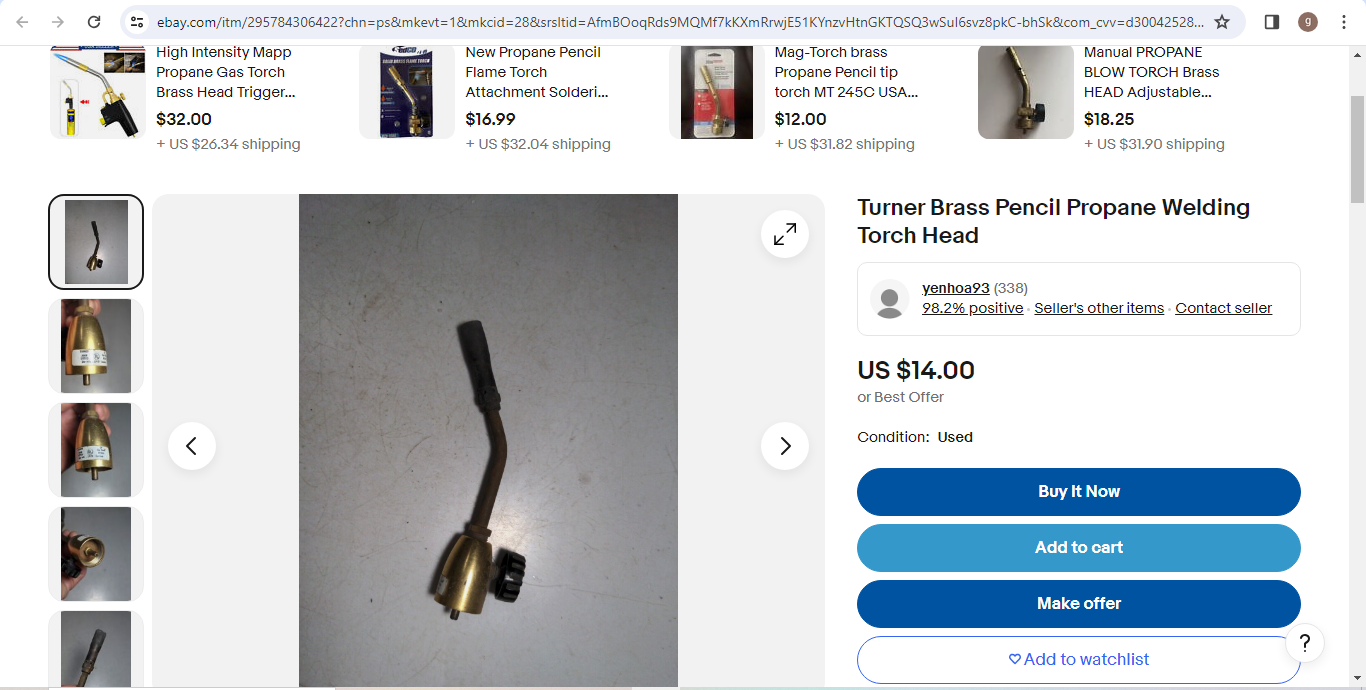Click the Buy It Now button
This screenshot has width=1366, height=690.
click(1079, 492)
